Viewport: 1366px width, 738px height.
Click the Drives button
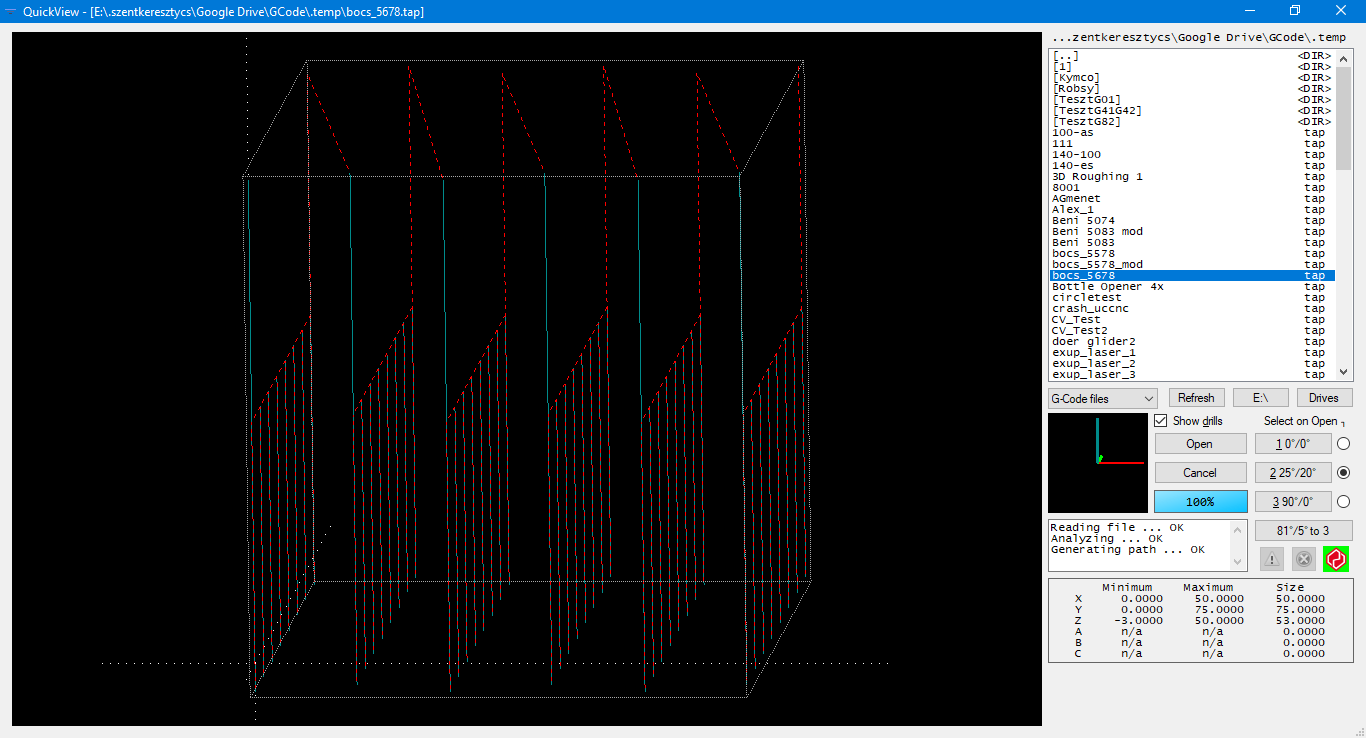(x=1323, y=398)
